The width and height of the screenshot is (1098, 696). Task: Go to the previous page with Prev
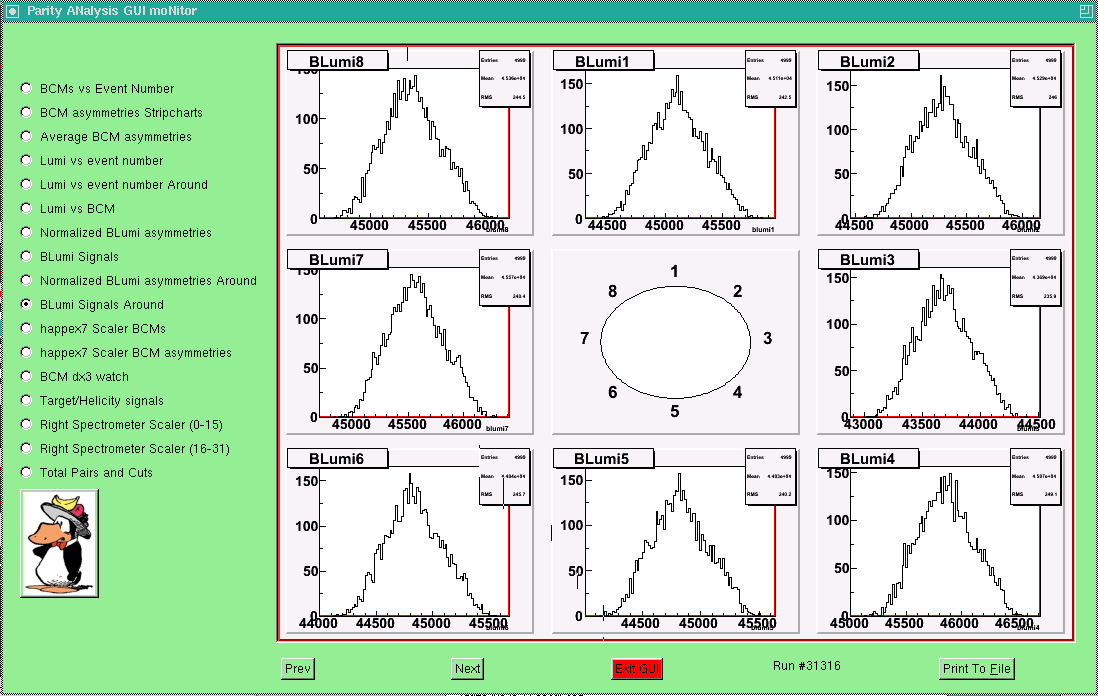pos(298,669)
